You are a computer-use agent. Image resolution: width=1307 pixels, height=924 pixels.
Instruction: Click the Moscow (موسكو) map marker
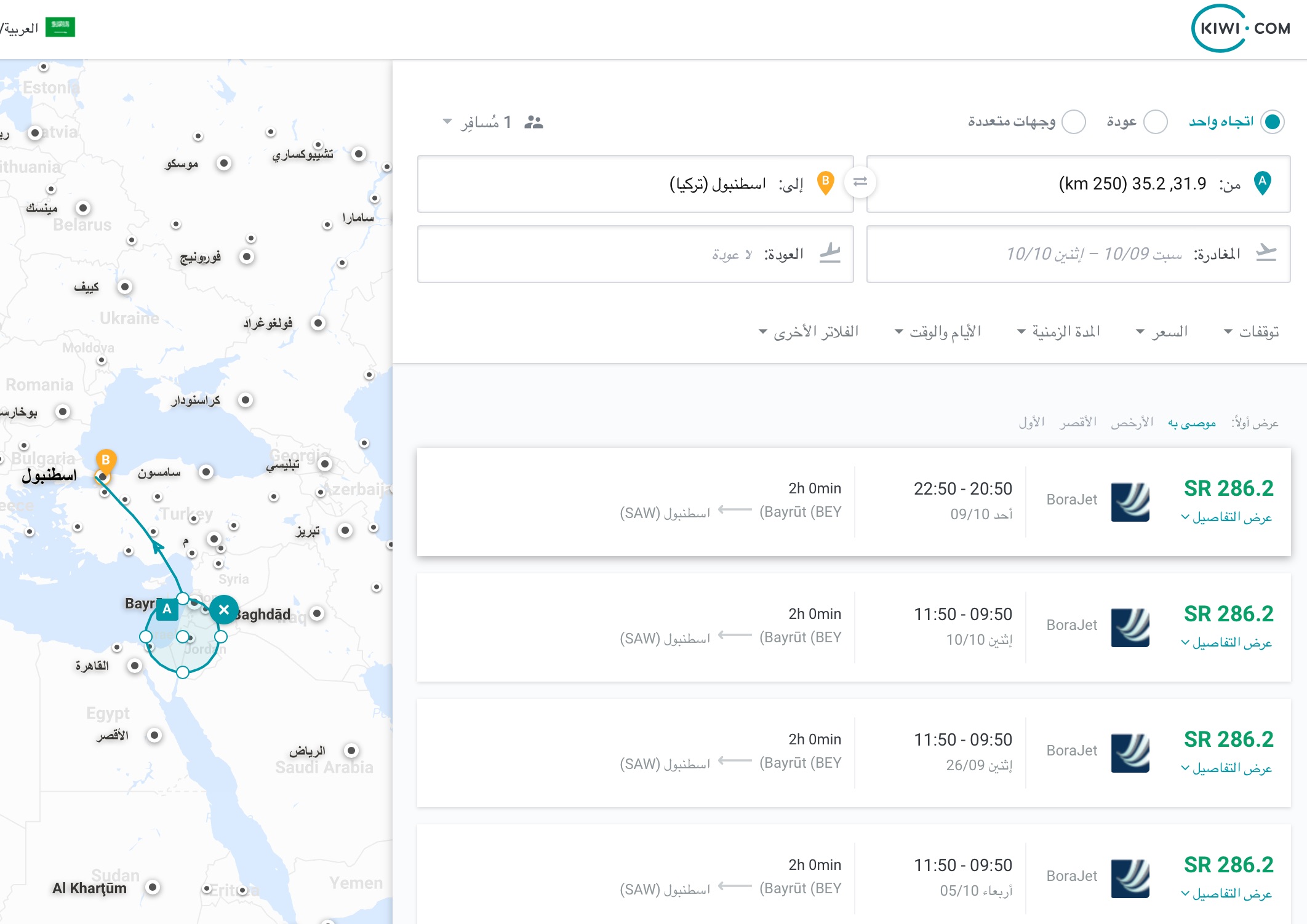(224, 163)
